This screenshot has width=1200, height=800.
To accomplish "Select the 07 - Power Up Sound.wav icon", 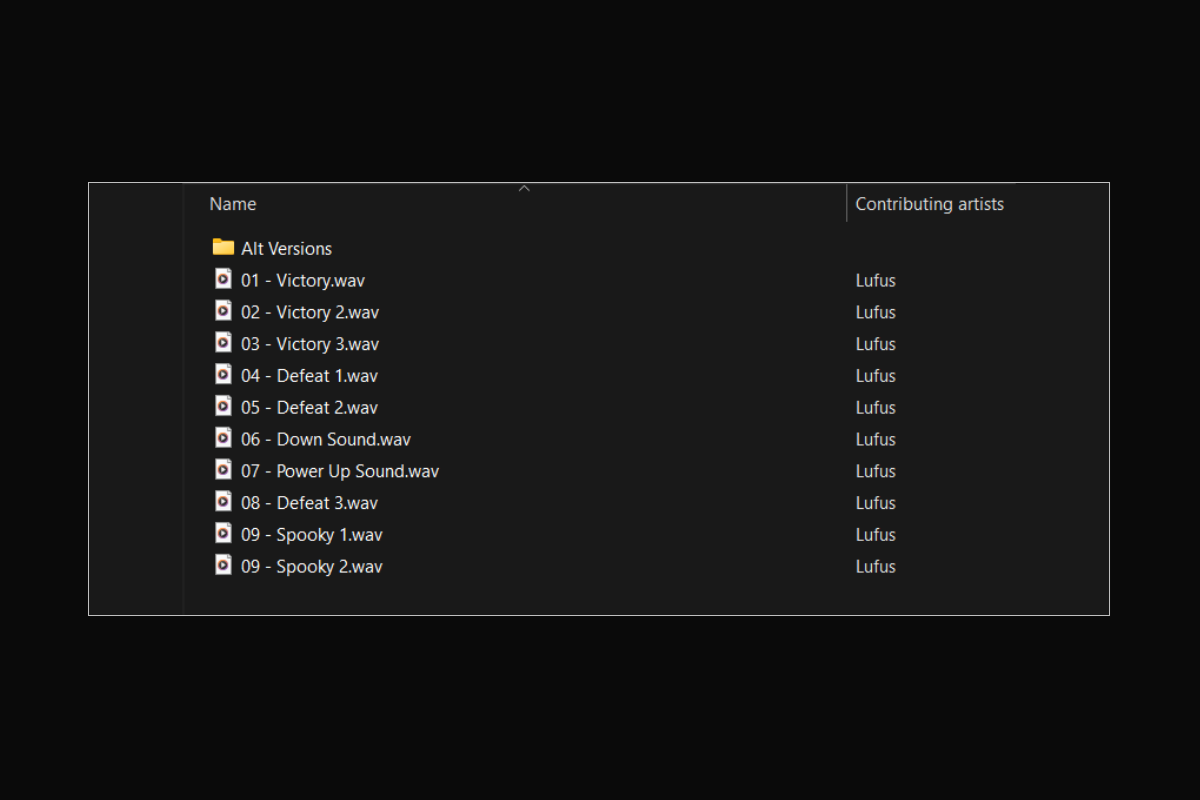I will coord(223,470).
